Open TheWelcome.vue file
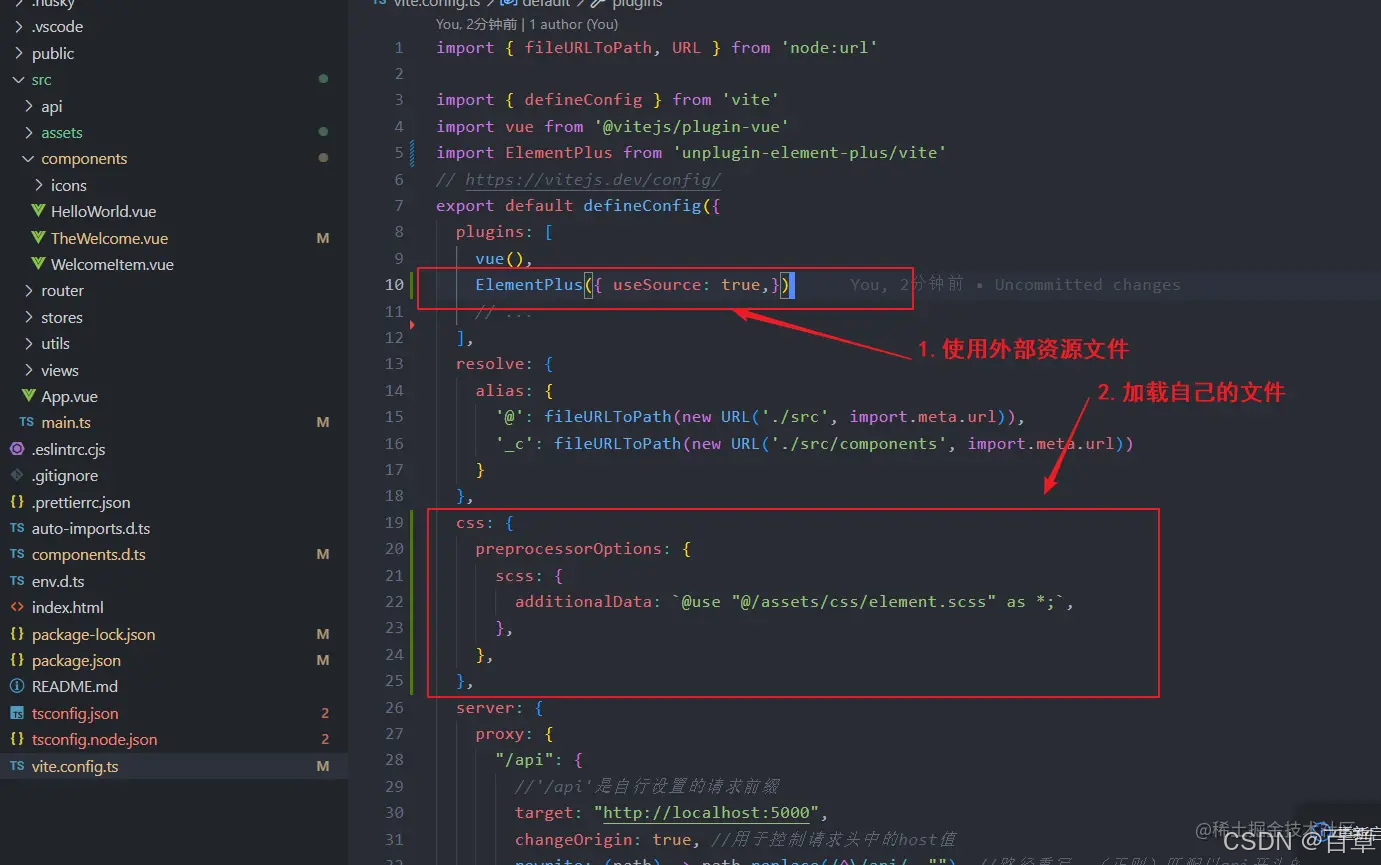The width and height of the screenshot is (1381, 865). point(109,238)
